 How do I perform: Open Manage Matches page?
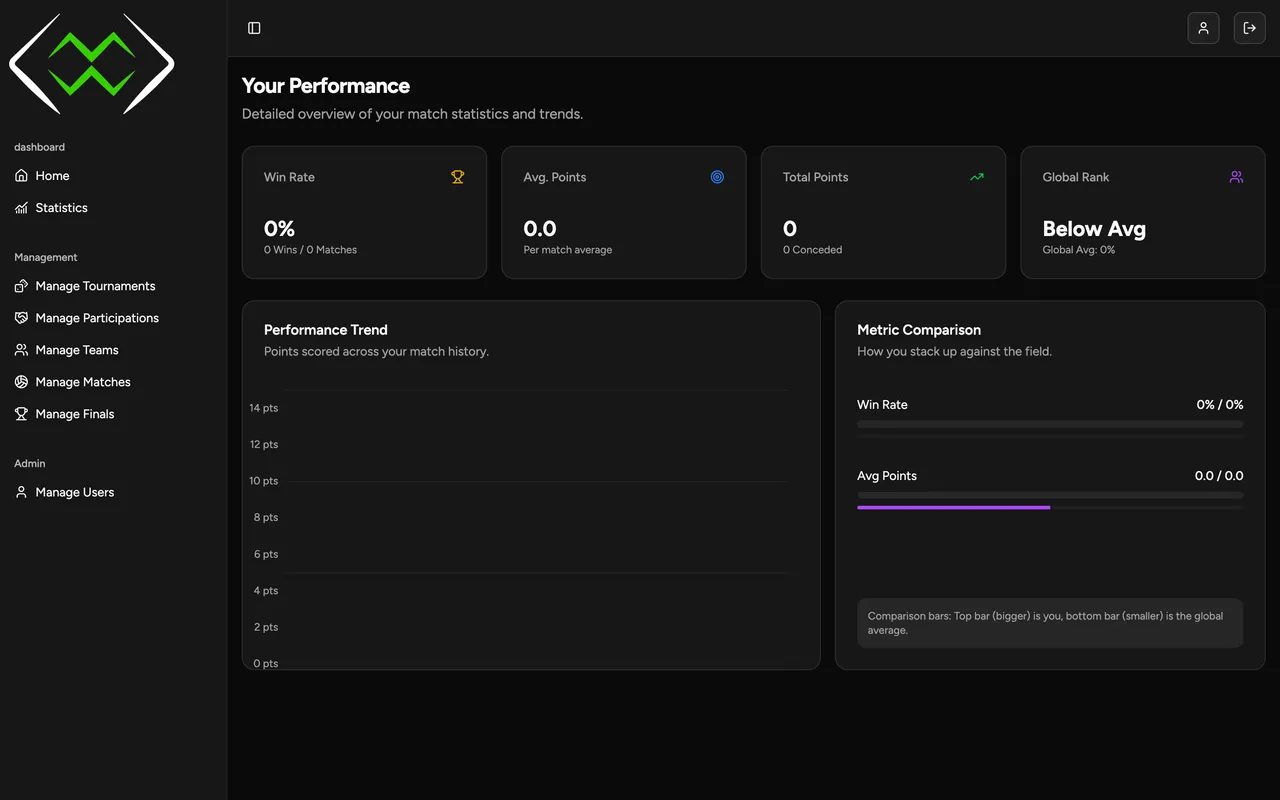(x=113, y=382)
